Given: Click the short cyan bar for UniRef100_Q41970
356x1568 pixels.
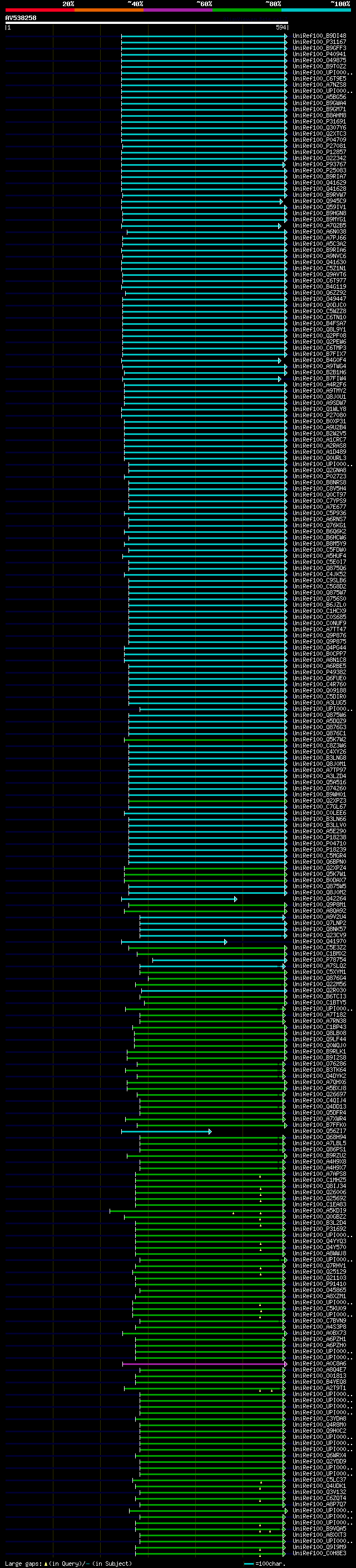Looking at the screenshot, I should tap(174, 942).
